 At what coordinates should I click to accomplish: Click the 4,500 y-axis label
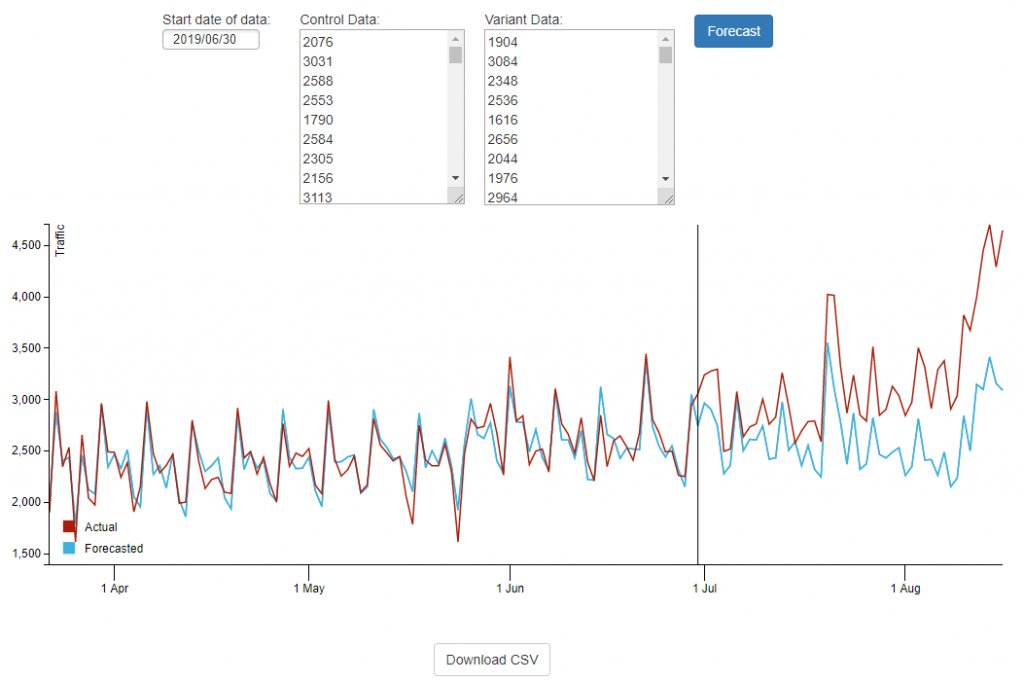(x=26, y=245)
